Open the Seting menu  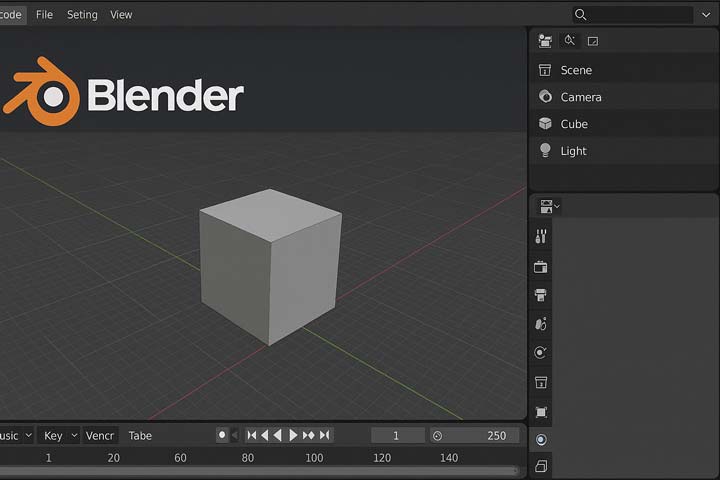click(82, 15)
